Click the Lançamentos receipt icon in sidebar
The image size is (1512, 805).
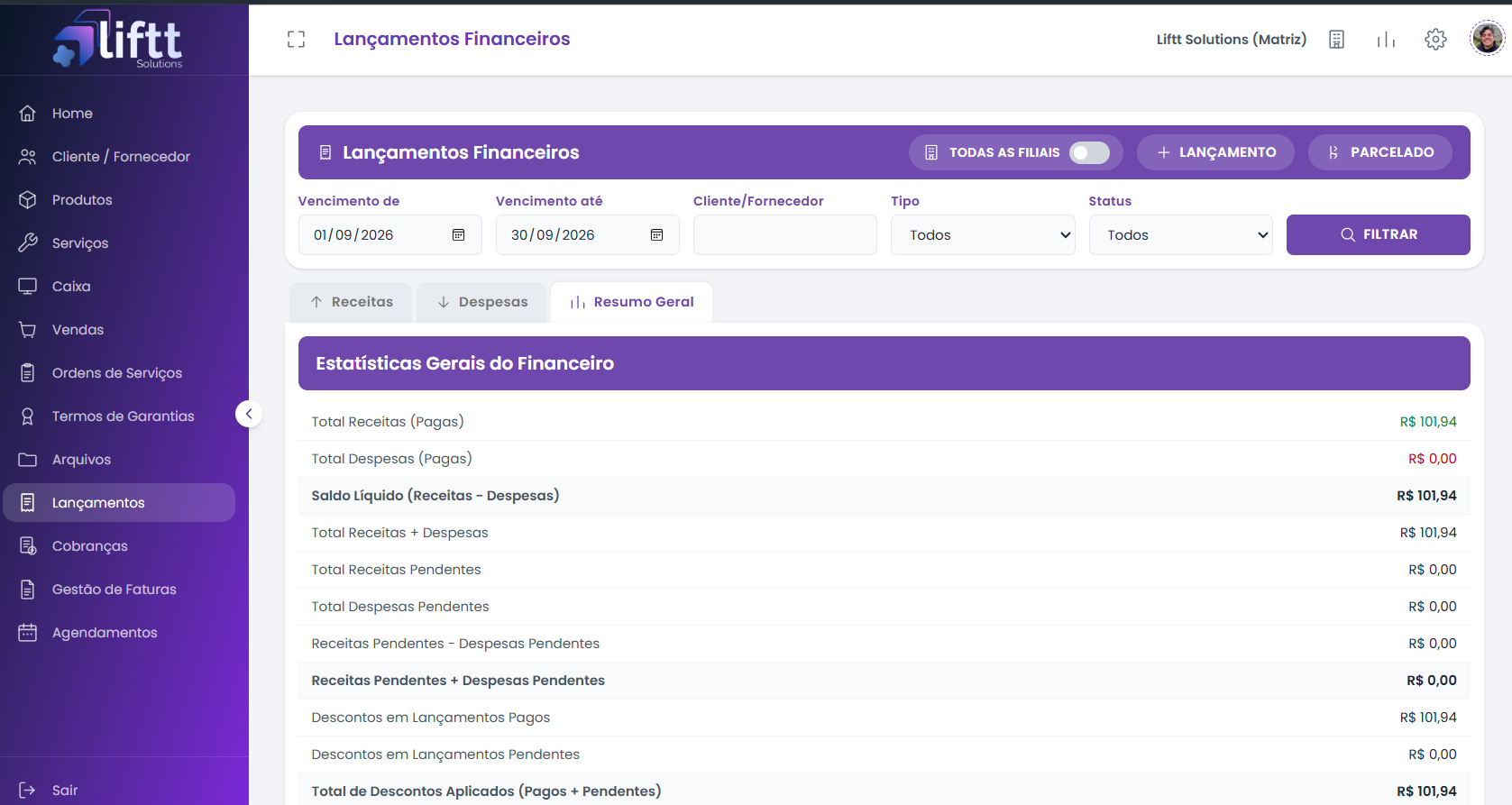pyautogui.click(x=28, y=503)
